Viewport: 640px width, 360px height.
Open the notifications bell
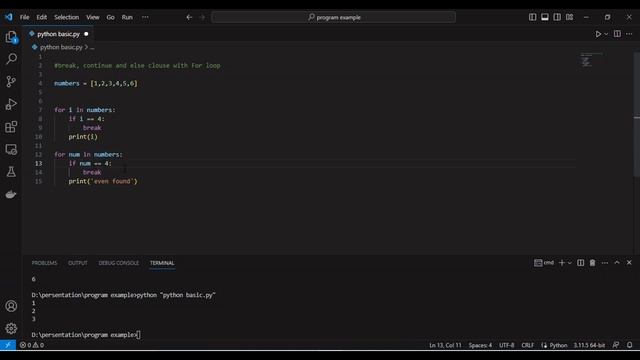(629, 345)
